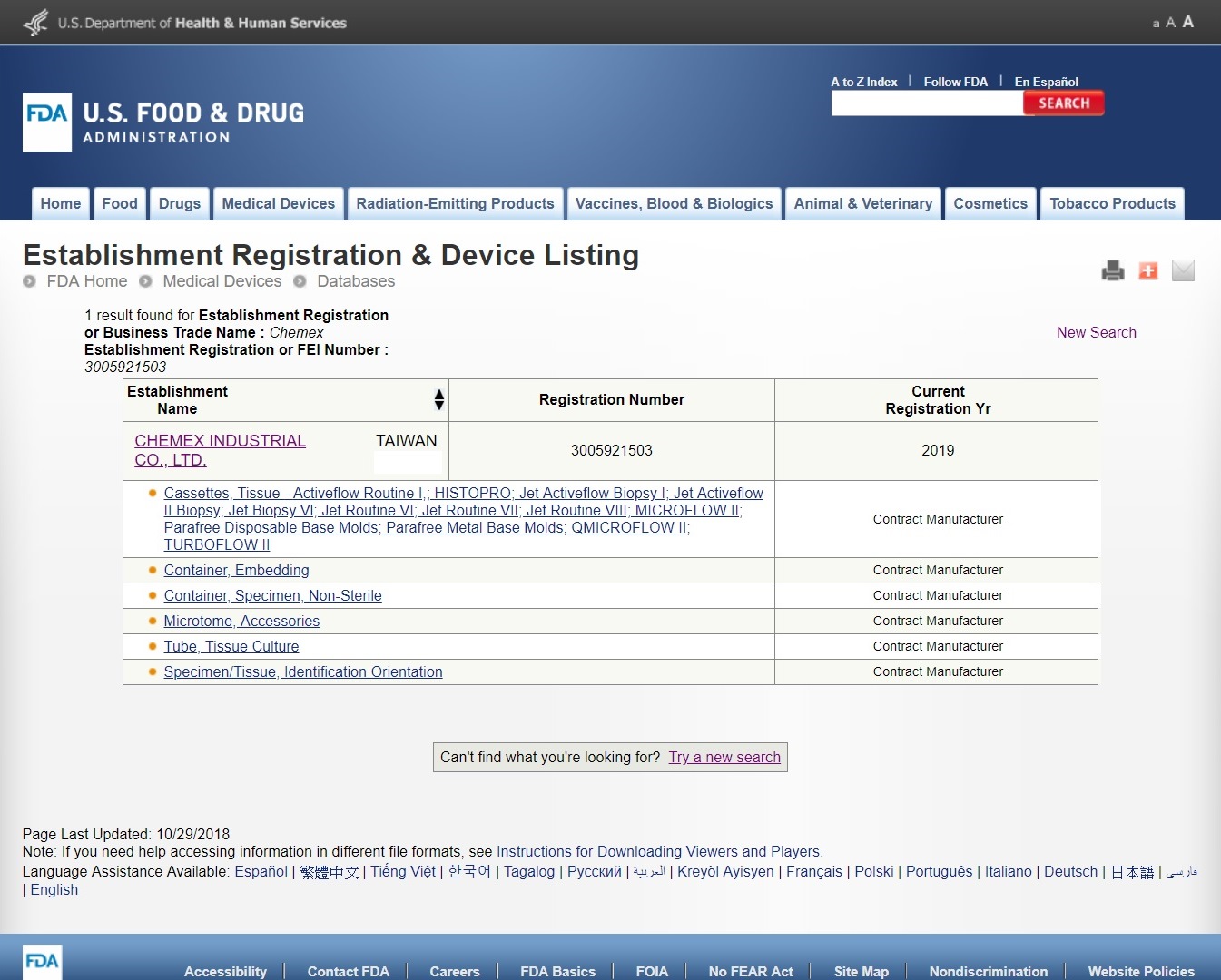The height and width of the screenshot is (980, 1221).
Task: Open the Container, Embedding link
Action: click(236, 571)
